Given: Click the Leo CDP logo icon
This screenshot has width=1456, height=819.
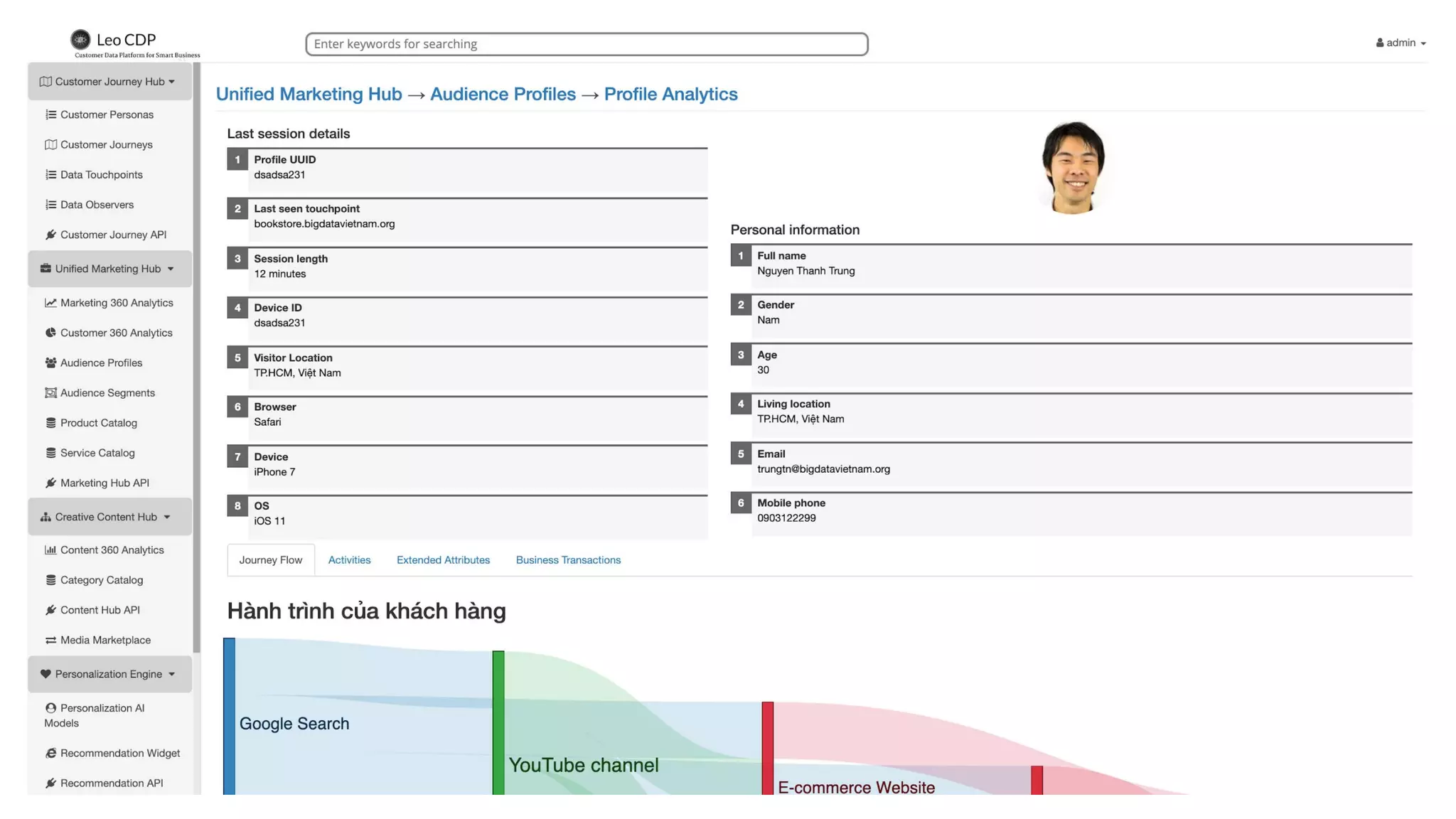Looking at the screenshot, I should point(80,39).
